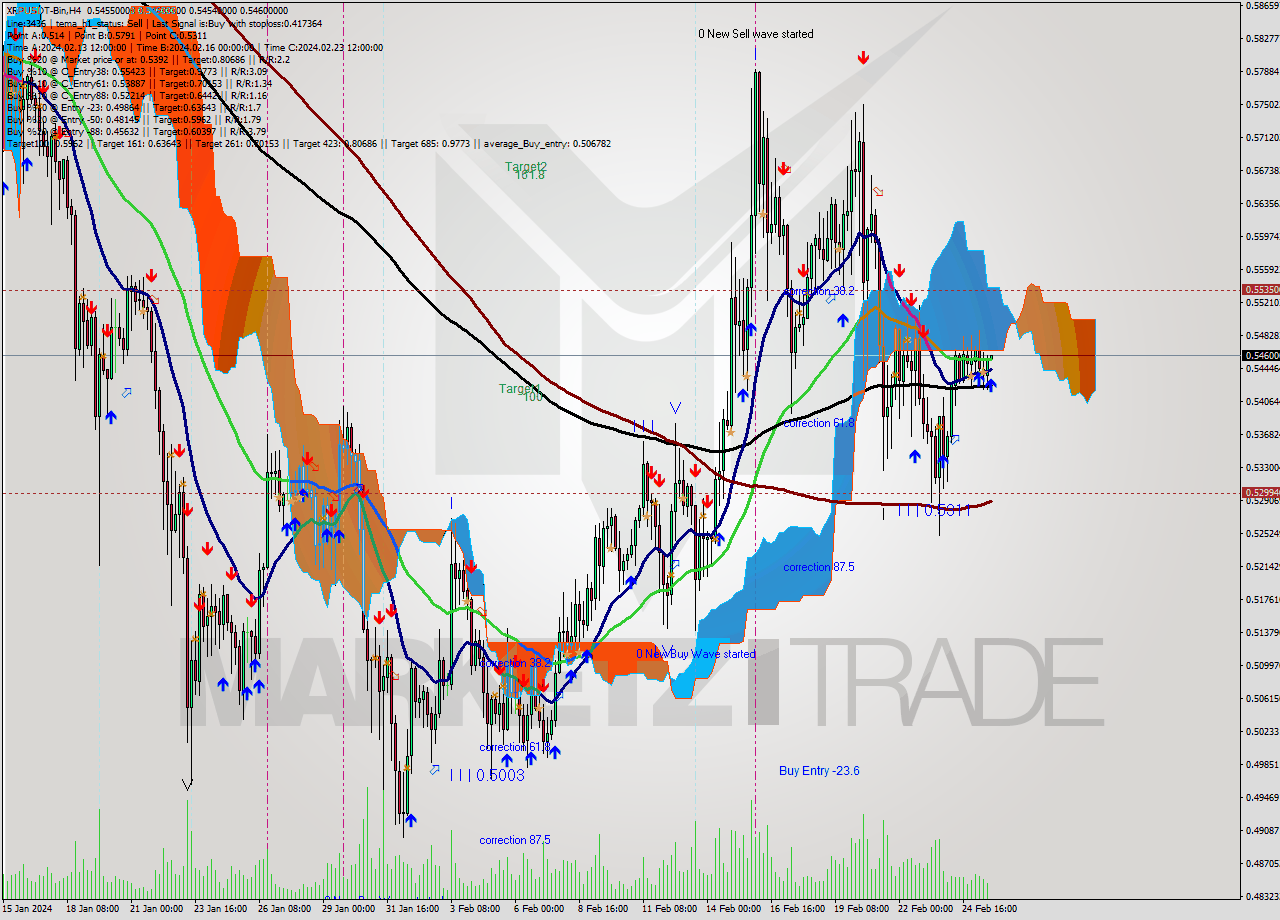The width and height of the screenshot is (1280, 920).
Task: Select the '16 Feb 16:00' time axis label
Action: [797, 909]
